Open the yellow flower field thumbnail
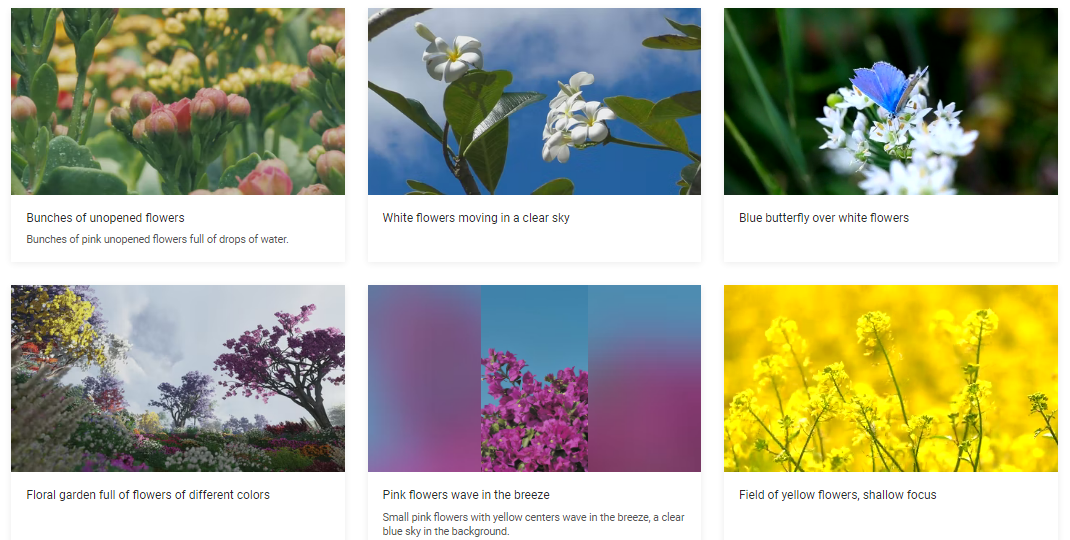This screenshot has width=1070, height=540. 891,378
